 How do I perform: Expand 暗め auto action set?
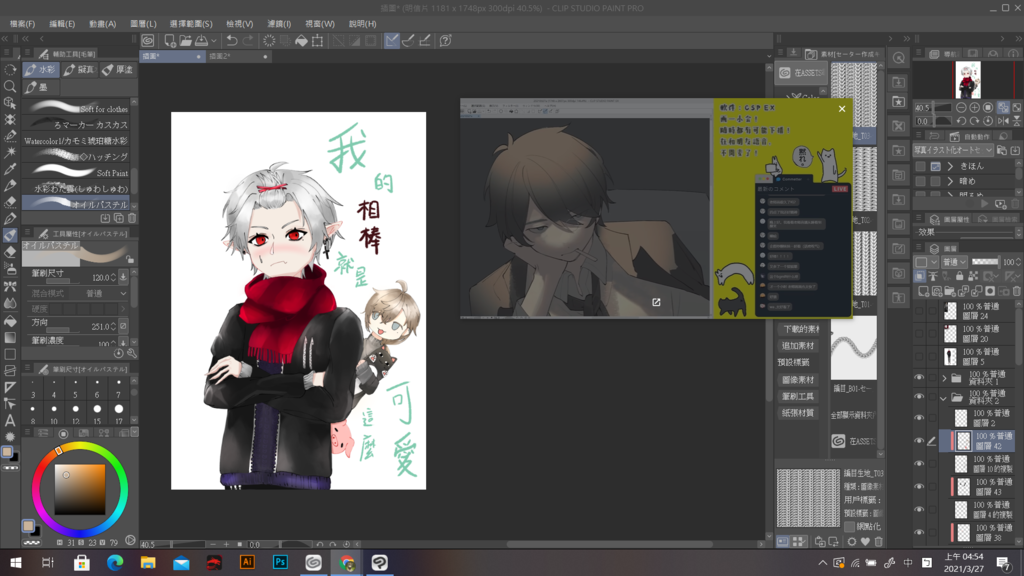[x=950, y=181]
